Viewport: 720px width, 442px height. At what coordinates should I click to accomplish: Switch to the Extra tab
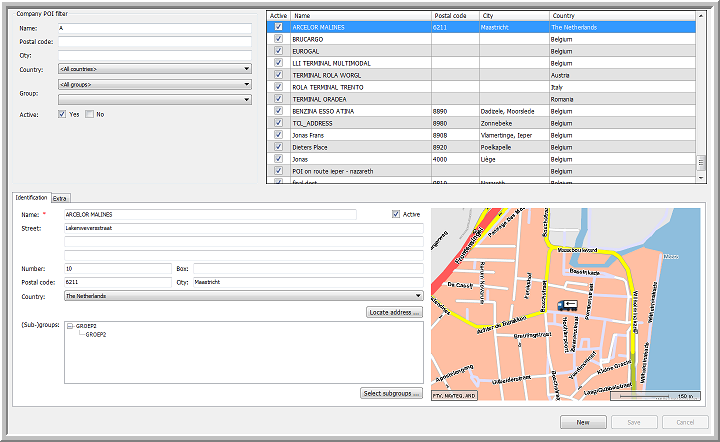click(61, 198)
